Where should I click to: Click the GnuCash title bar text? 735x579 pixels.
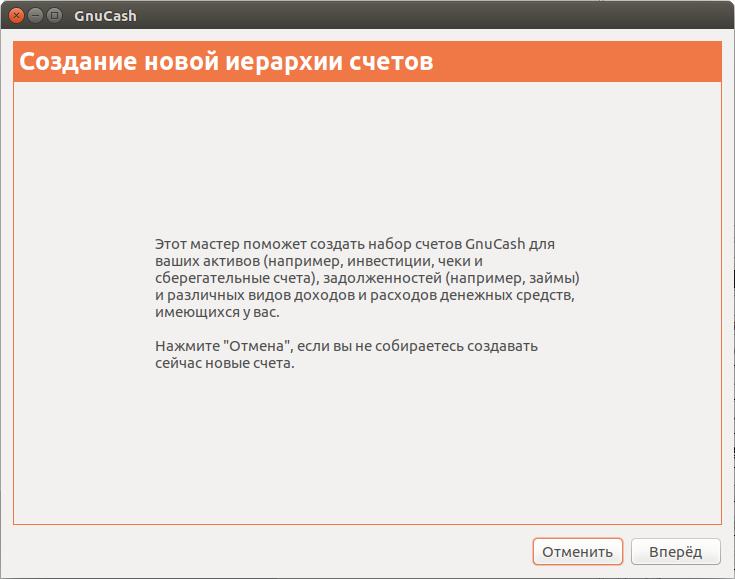105,16
